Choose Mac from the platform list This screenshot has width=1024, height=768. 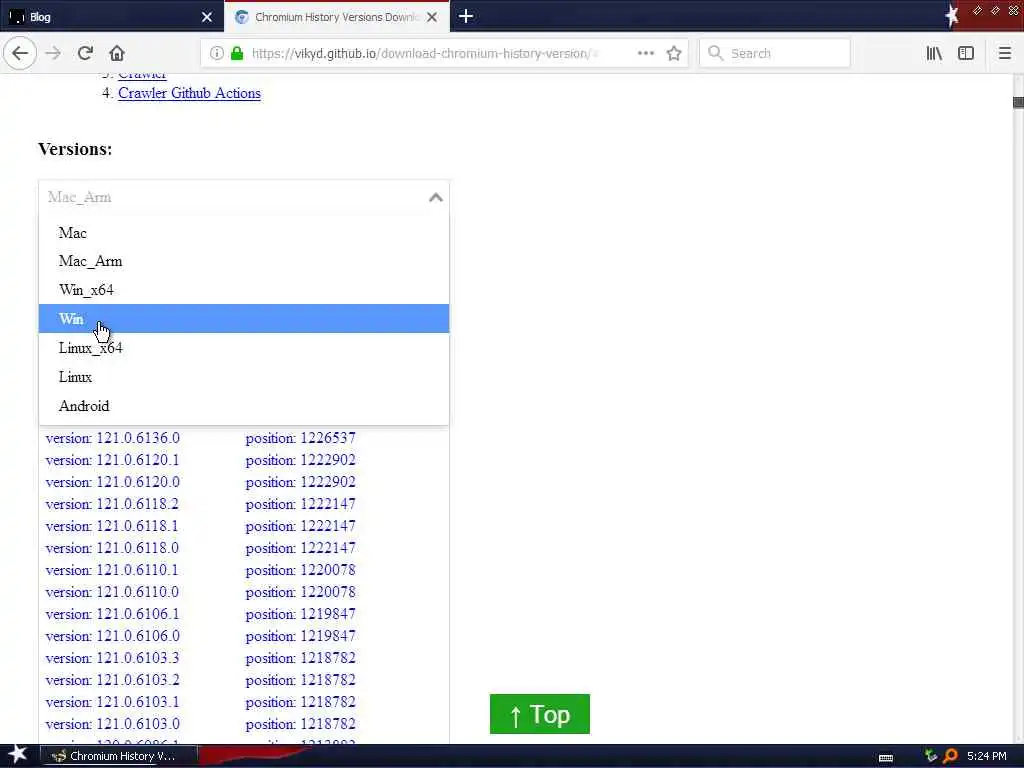(x=244, y=232)
